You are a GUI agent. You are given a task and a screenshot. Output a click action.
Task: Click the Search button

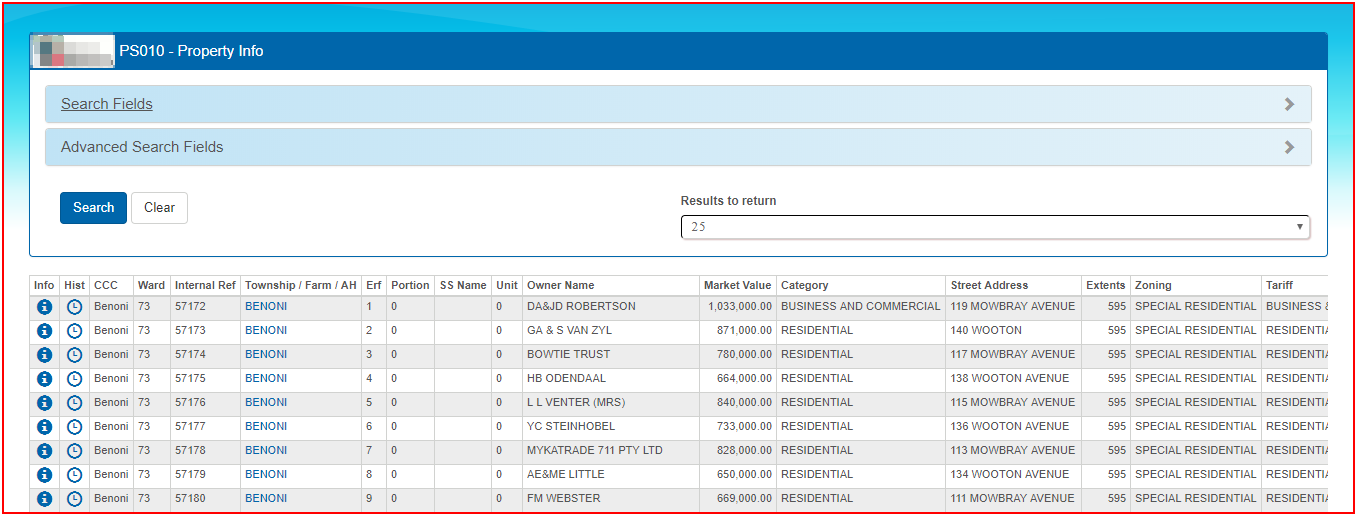tap(93, 208)
